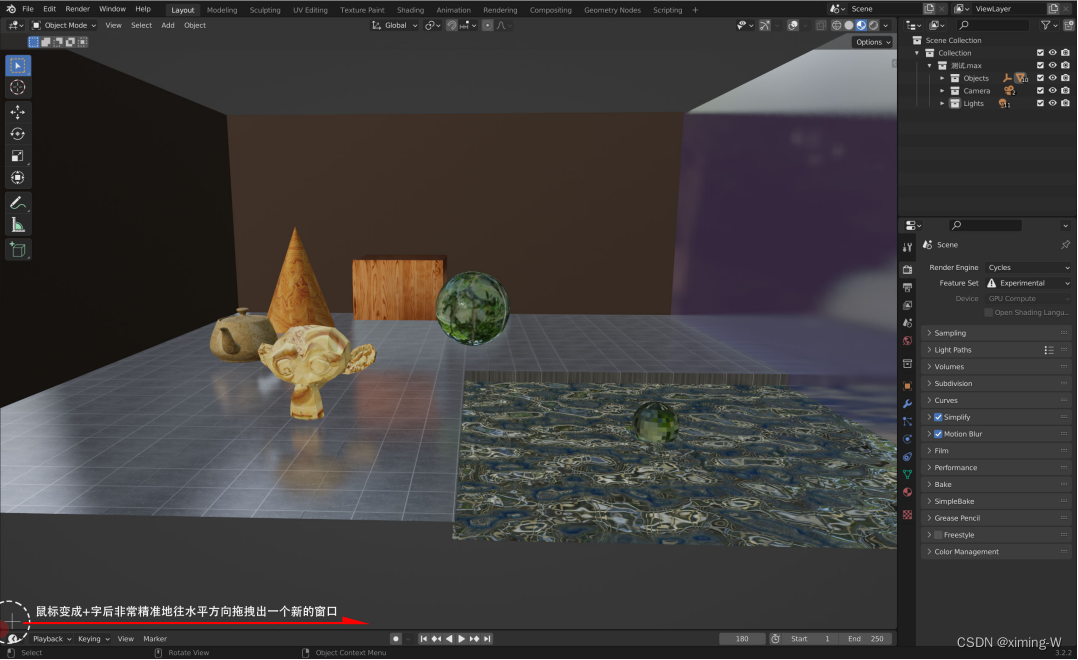Select the Move tool
Screen dimensions: 1078x660
[18, 112]
